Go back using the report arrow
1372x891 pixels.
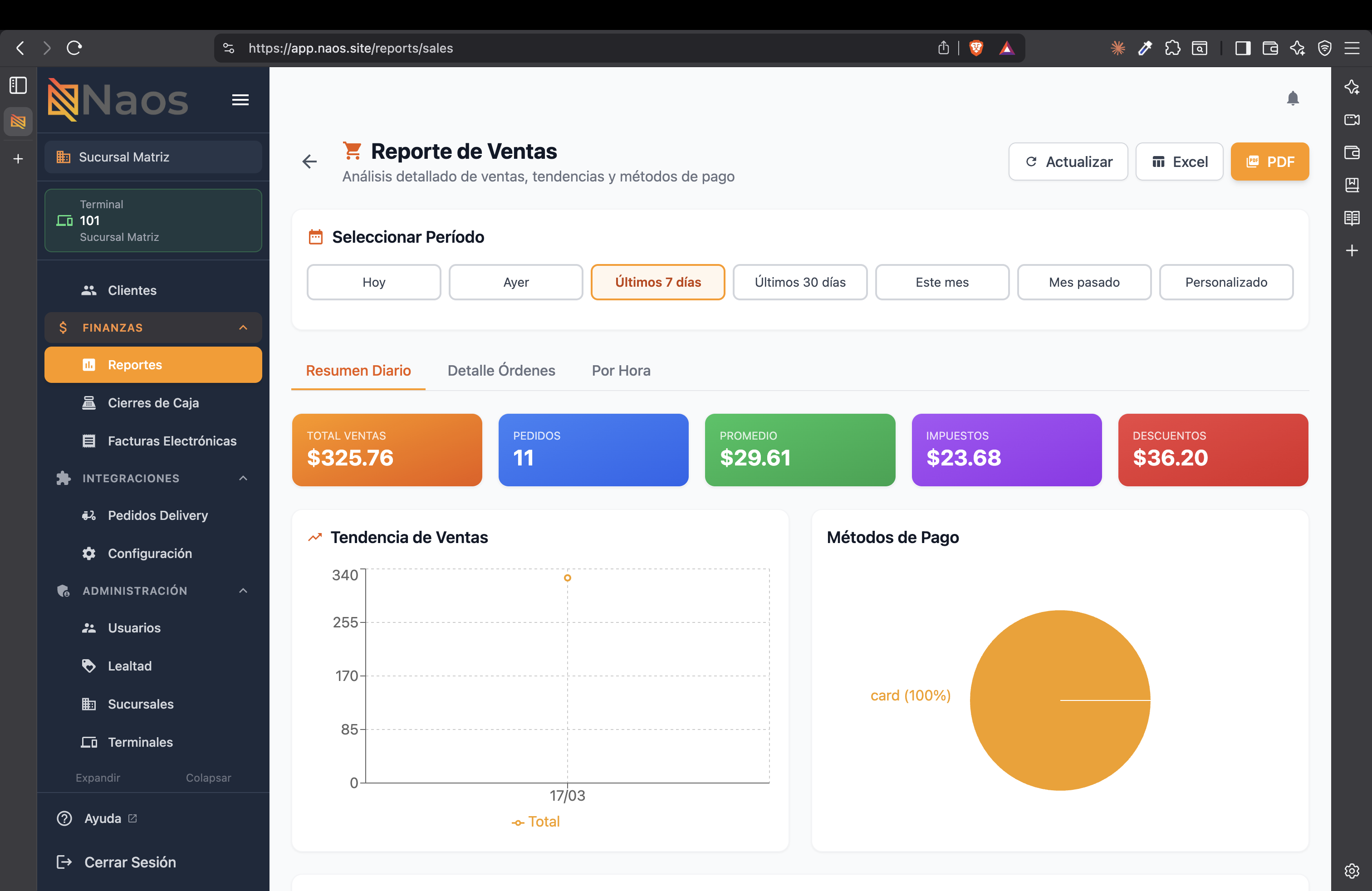309,162
